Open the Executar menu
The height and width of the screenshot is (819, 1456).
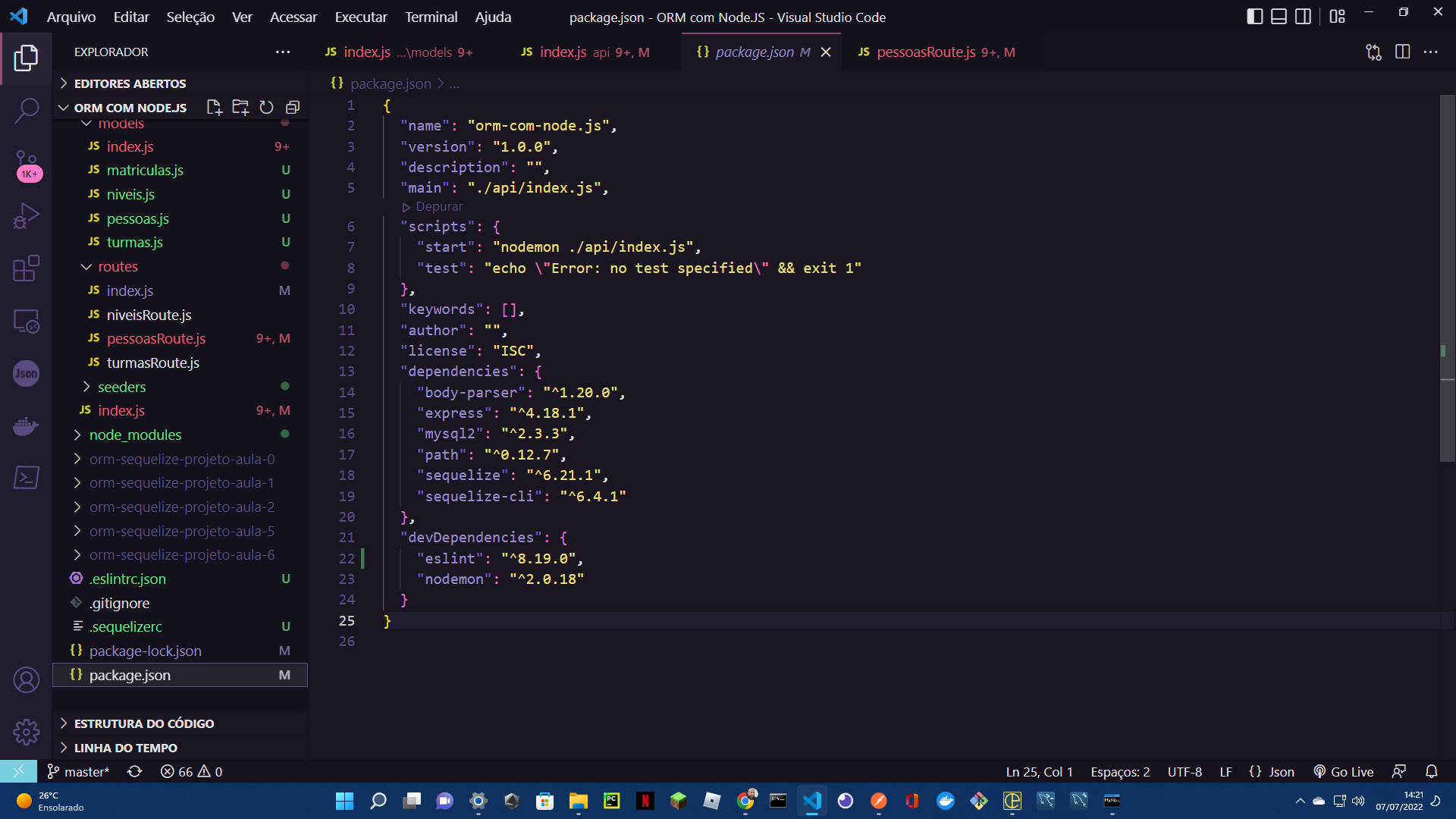click(361, 17)
